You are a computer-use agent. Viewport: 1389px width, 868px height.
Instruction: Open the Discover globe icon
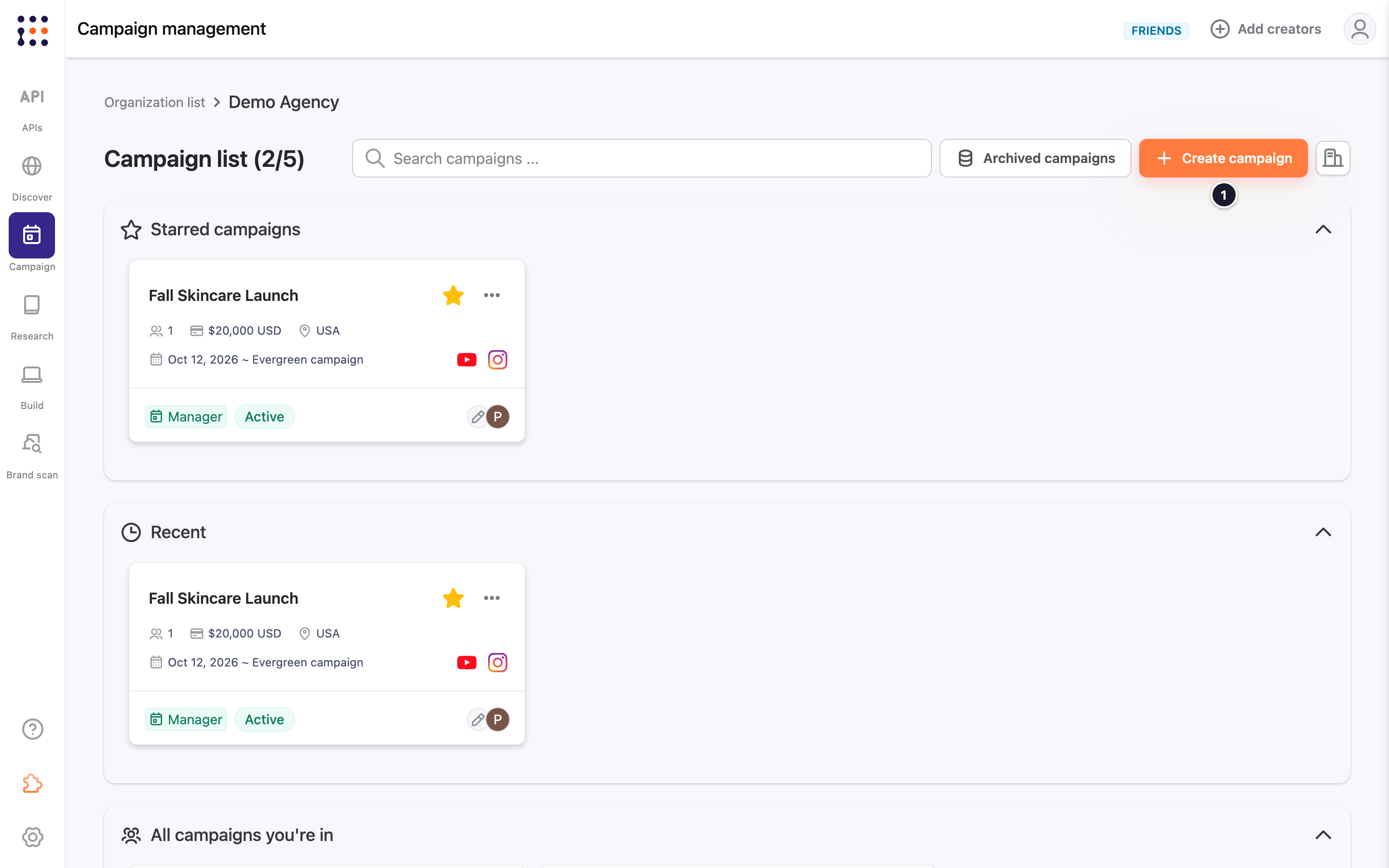point(32,166)
